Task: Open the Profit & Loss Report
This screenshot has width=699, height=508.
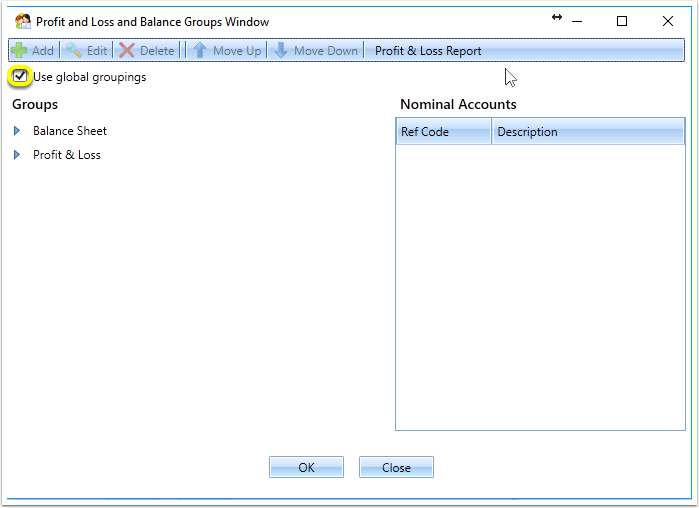Action: [428, 51]
